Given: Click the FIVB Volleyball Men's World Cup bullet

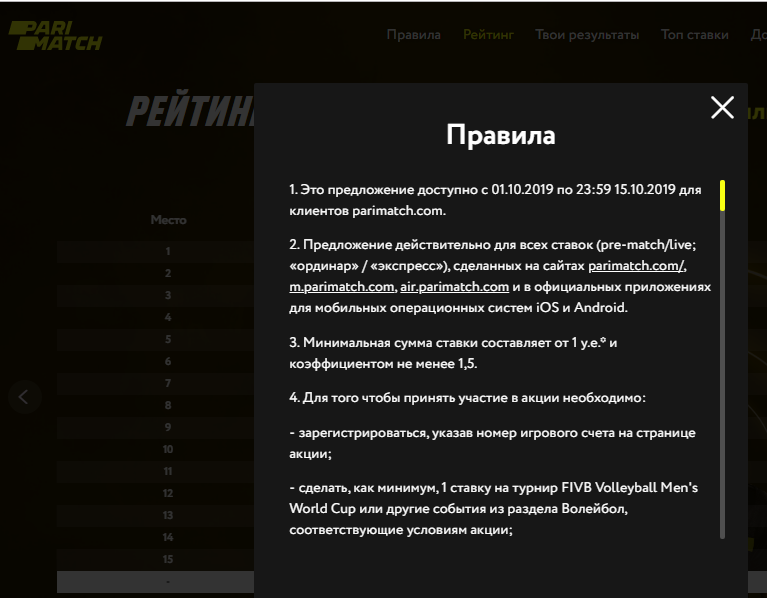Looking at the screenshot, I should click(494, 509).
